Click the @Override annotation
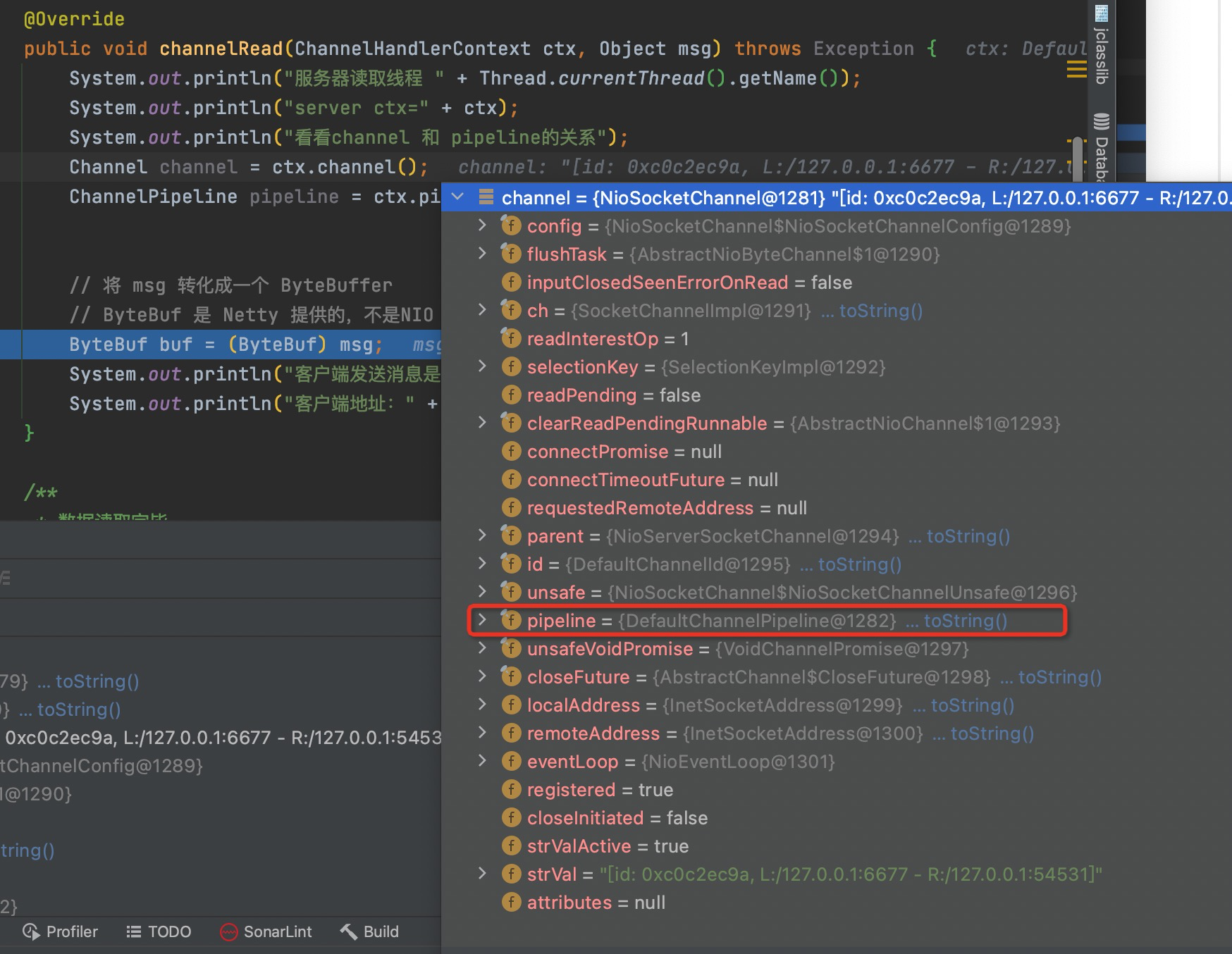This screenshot has width=1232, height=954. (x=74, y=19)
